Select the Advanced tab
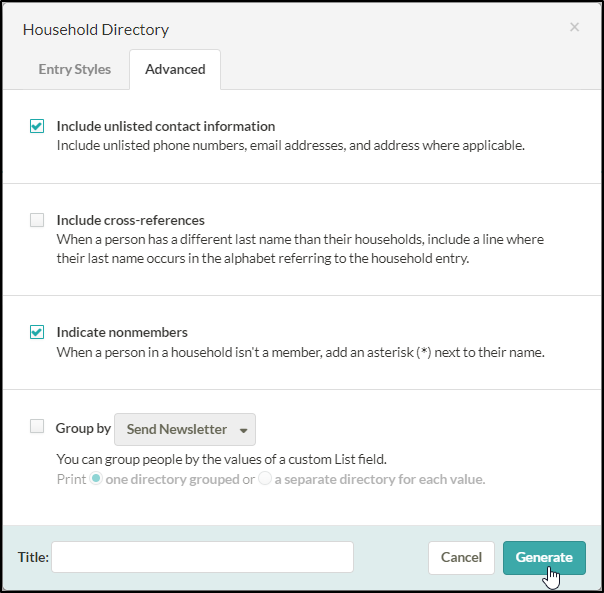Viewport: 604px width, 593px height. point(175,69)
